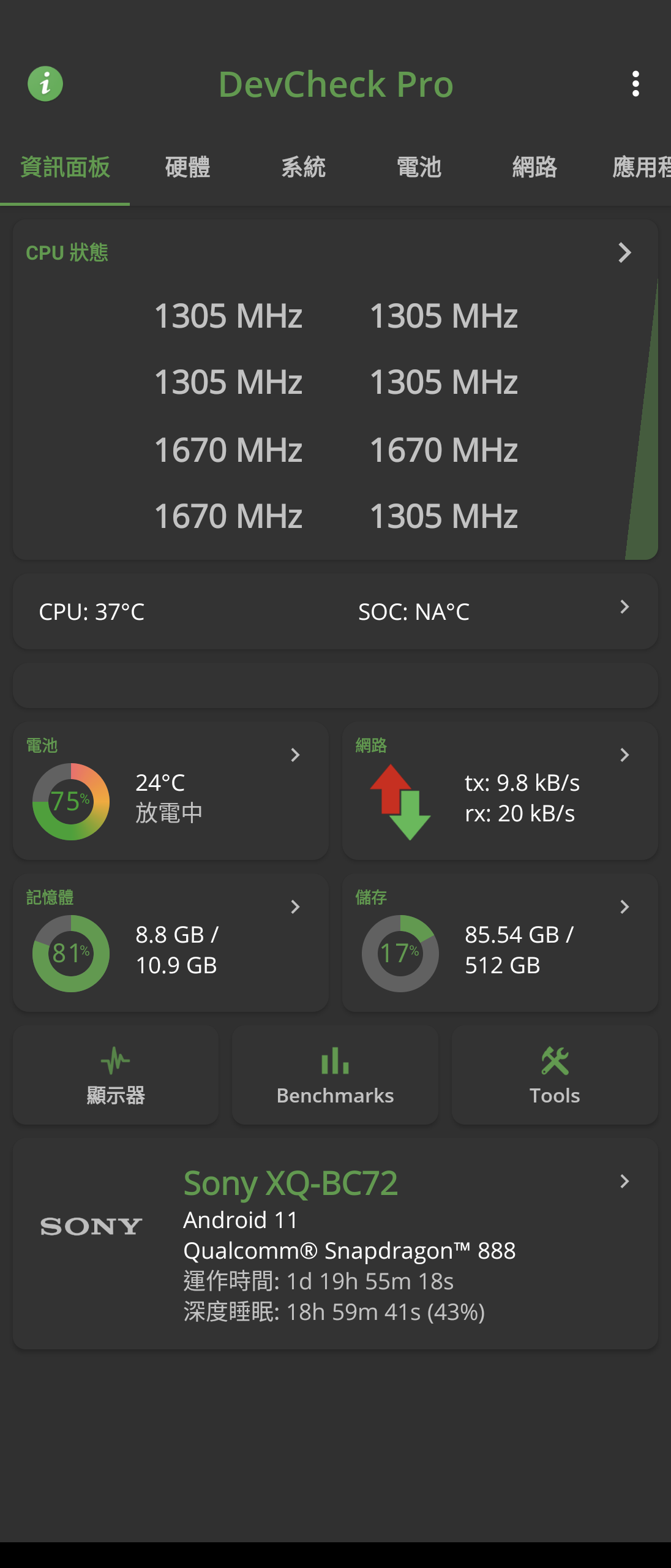The image size is (671, 1568).
Task: Switch to the 系統 tab
Action: click(303, 167)
